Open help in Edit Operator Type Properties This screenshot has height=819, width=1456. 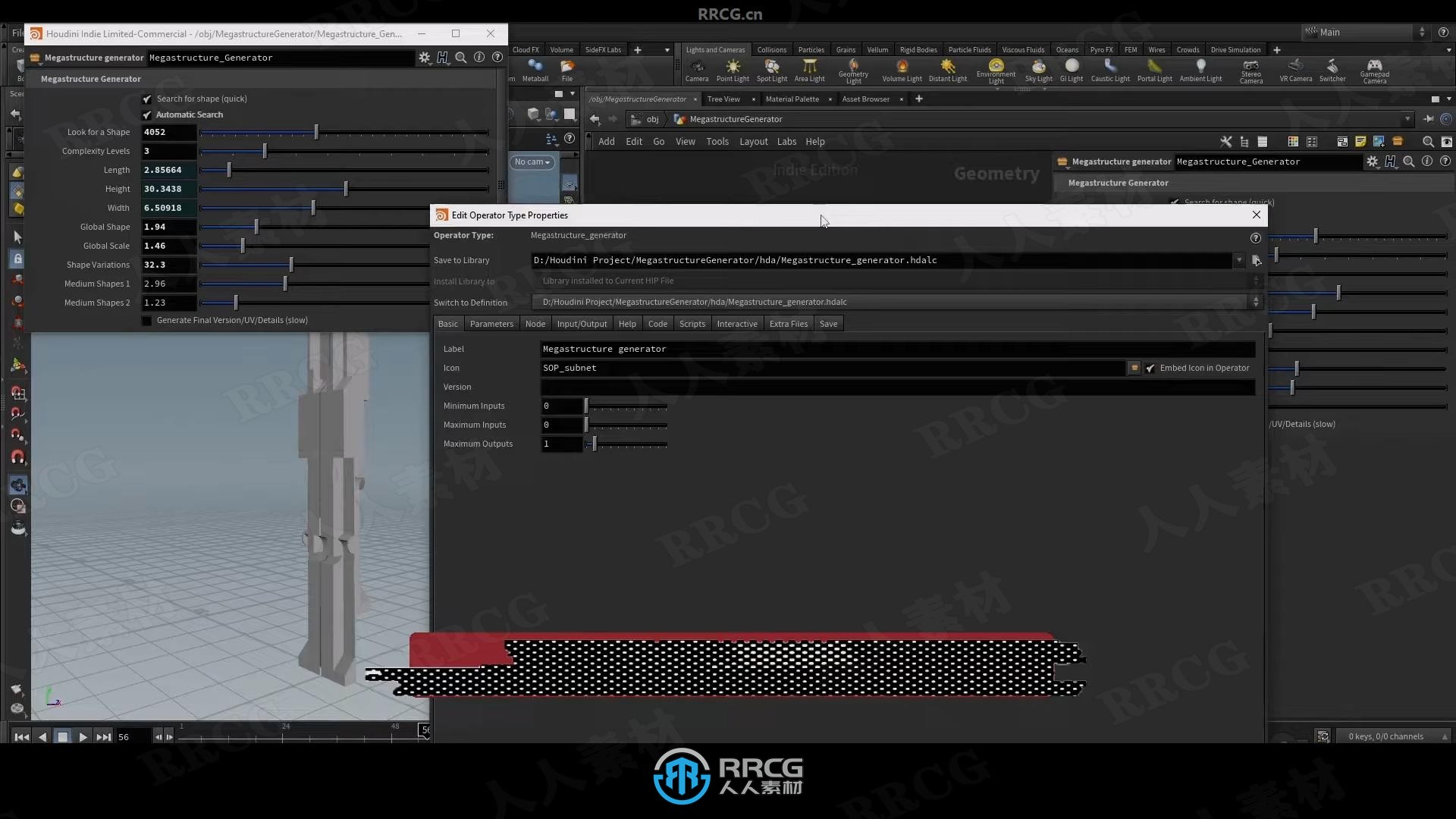point(1256,238)
